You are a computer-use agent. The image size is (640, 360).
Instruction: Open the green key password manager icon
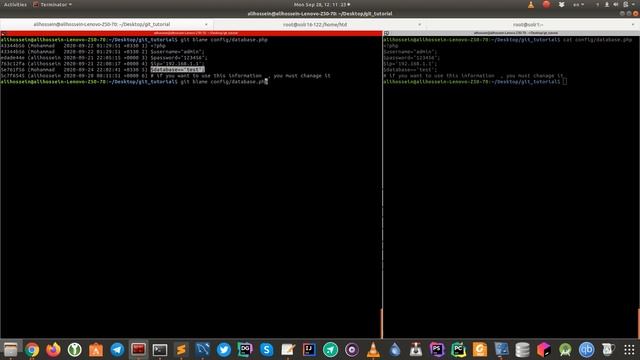tap(74, 350)
